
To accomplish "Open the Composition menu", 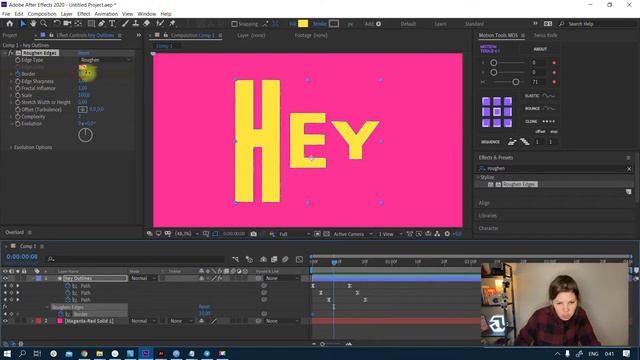I will [42, 14].
